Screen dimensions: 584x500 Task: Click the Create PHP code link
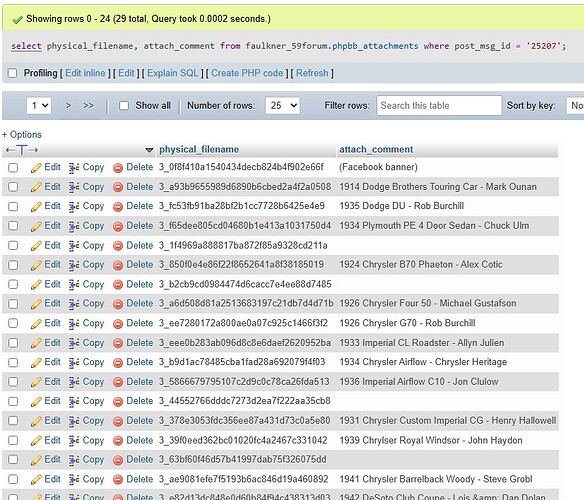click(247, 73)
